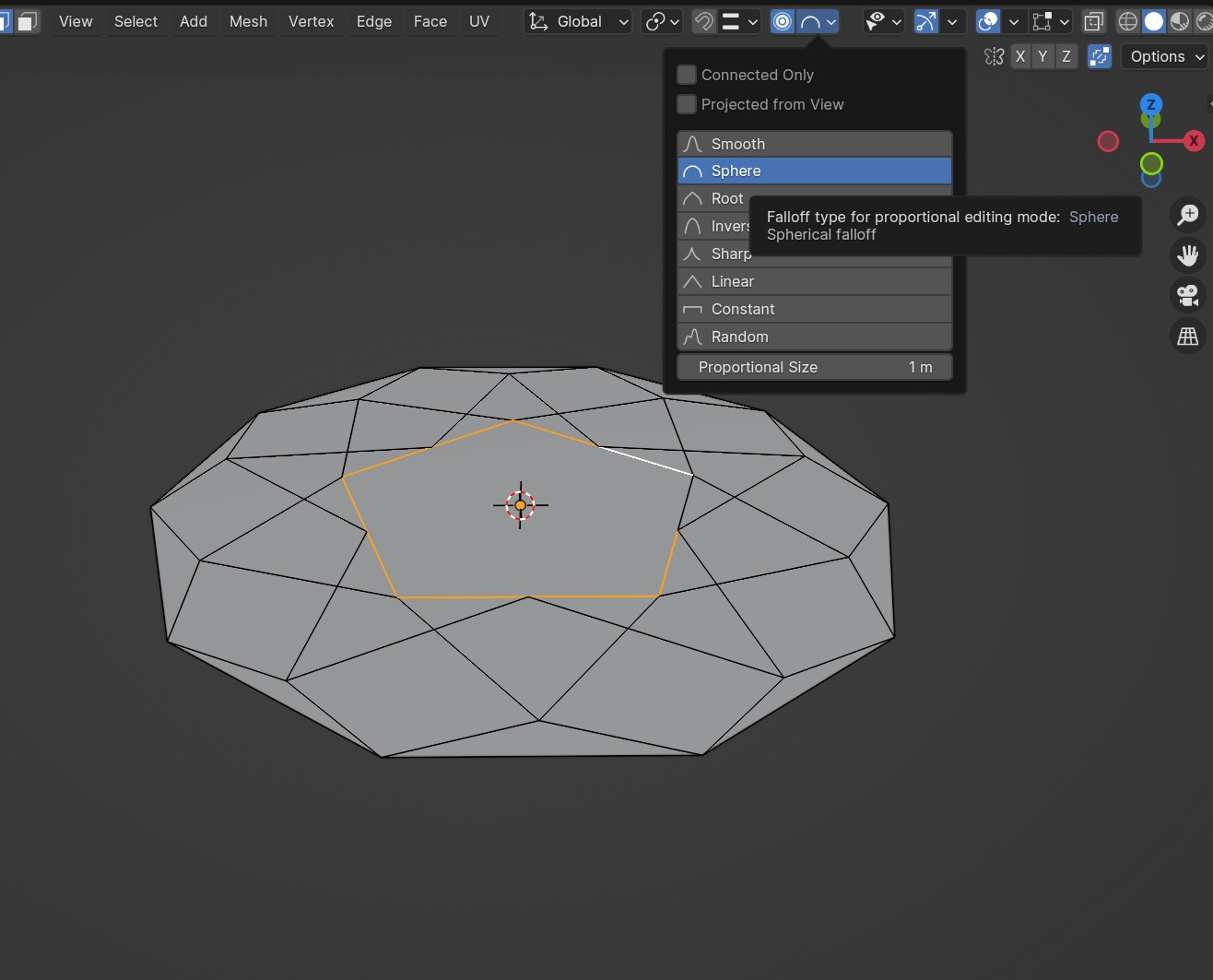Open object visibility and selectability dropdown
This screenshot has width=1213, height=980.
point(883,21)
